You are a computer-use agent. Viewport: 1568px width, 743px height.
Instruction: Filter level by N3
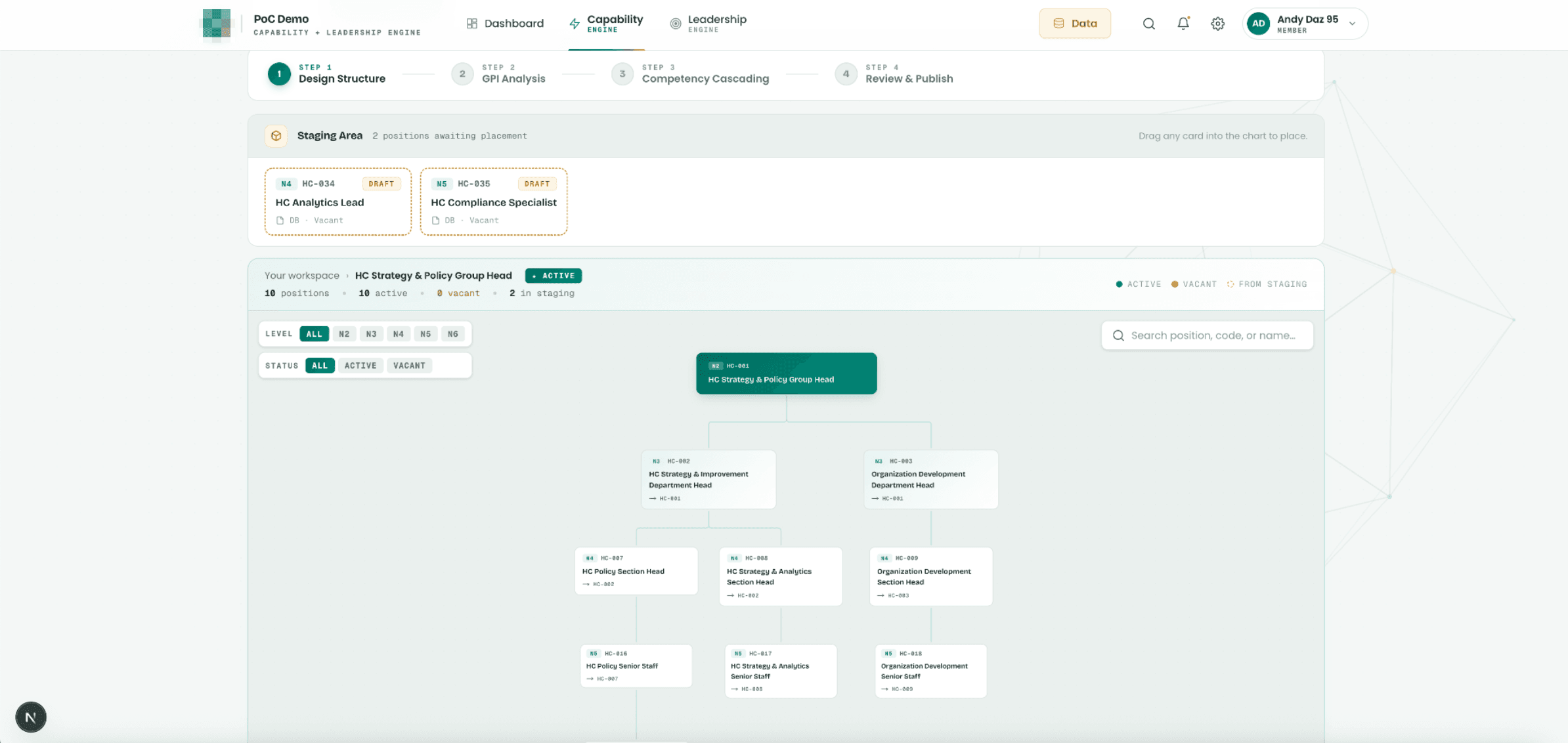[371, 334]
